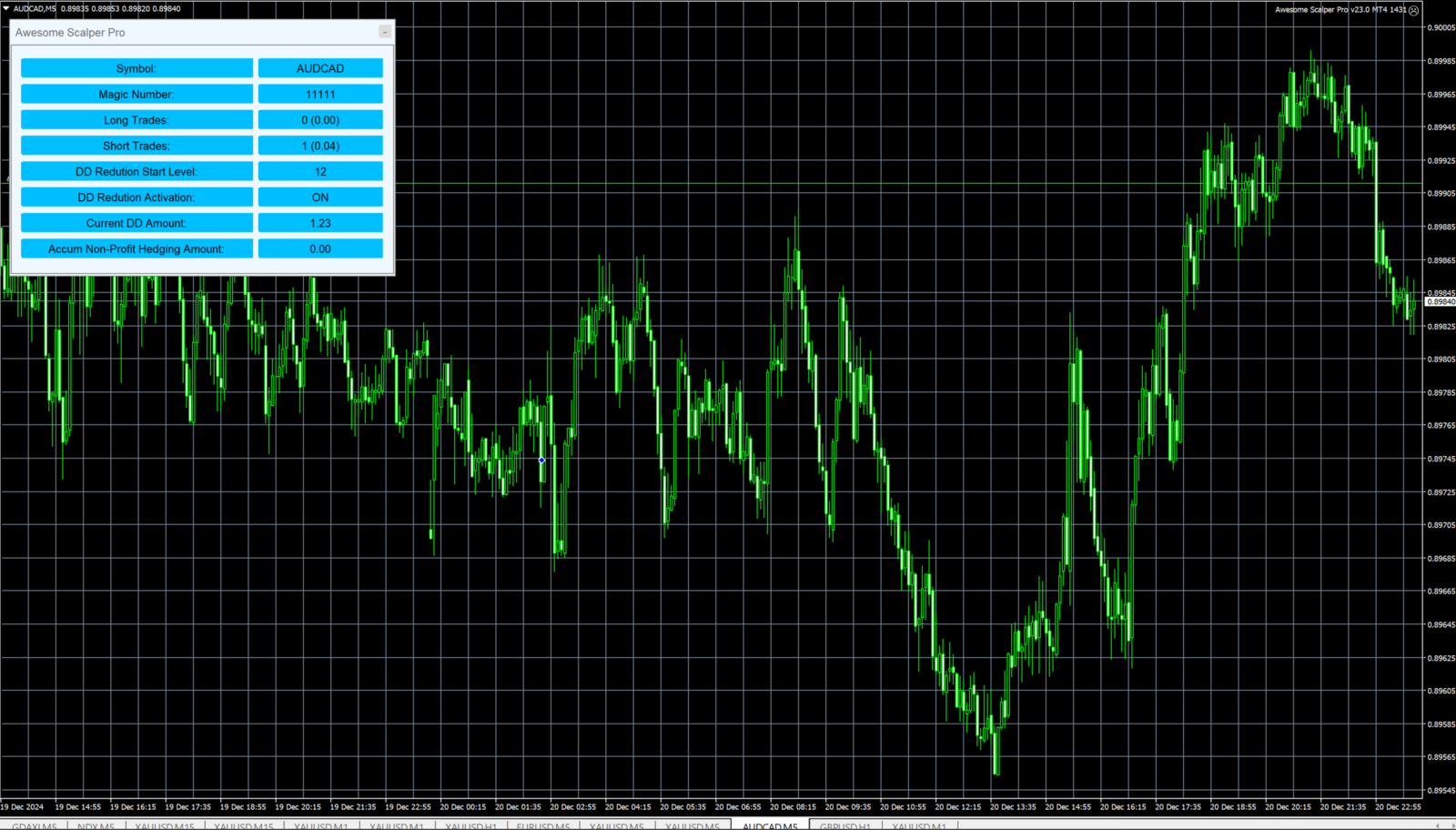1456x830 pixels.
Task: Click the 19 Dec 2024 time axis label
Action: coord(22,806)
